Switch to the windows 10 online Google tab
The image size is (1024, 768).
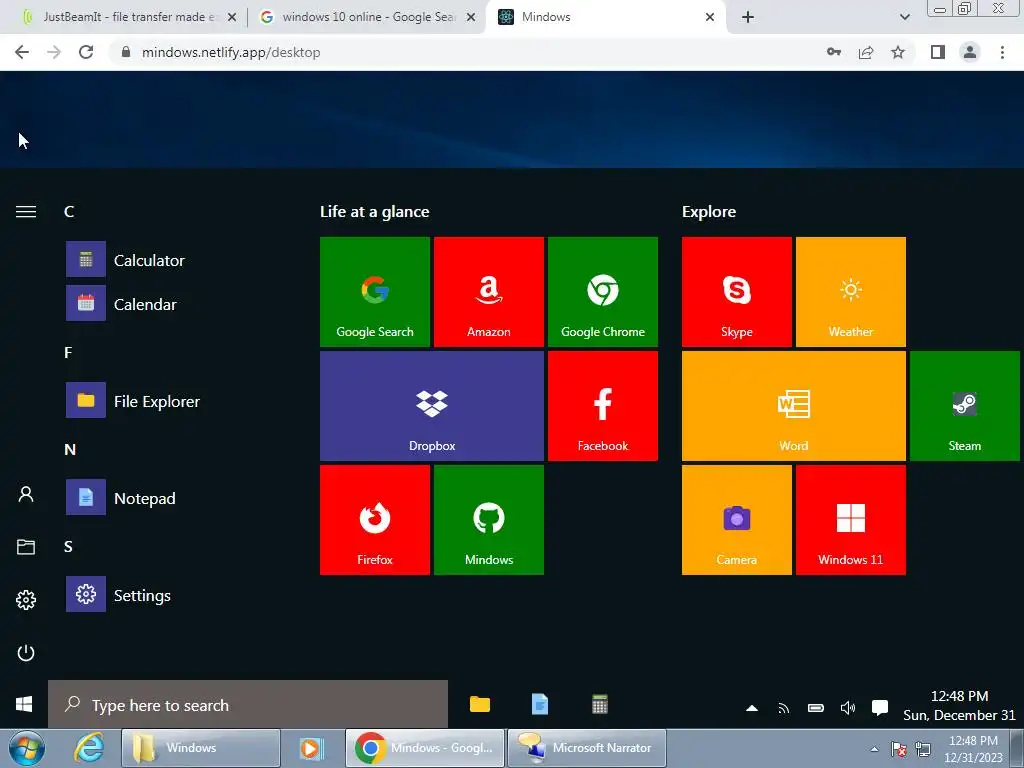tap(368, 17)
